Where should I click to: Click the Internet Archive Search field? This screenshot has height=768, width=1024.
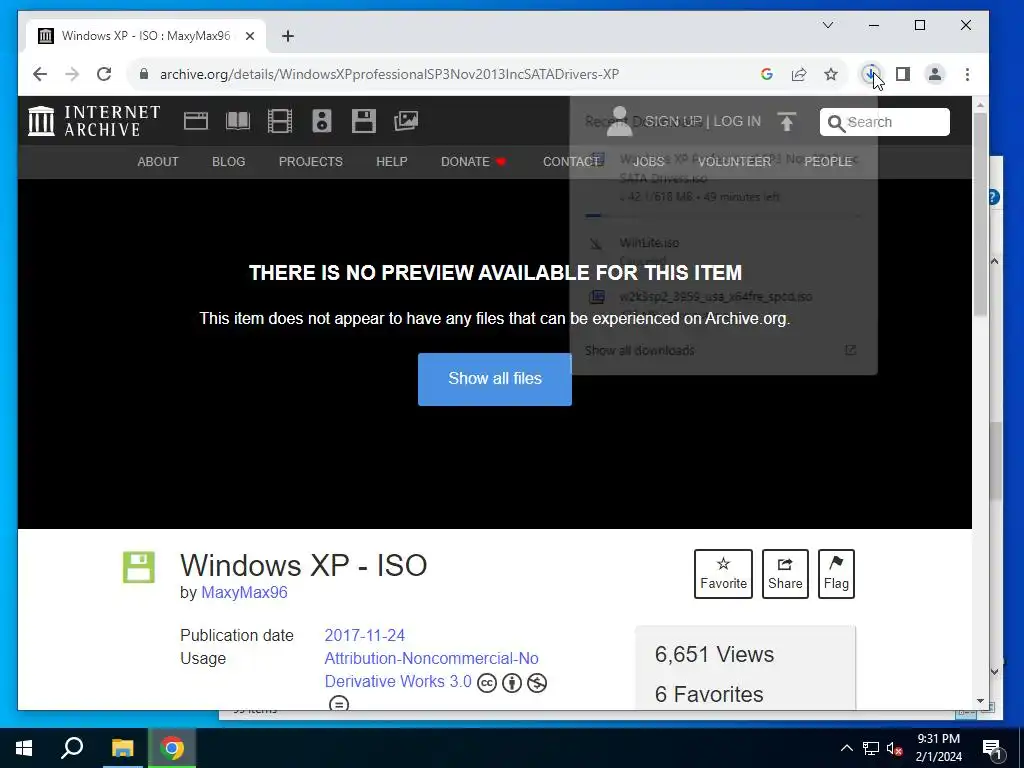click(x=885, y=122)
